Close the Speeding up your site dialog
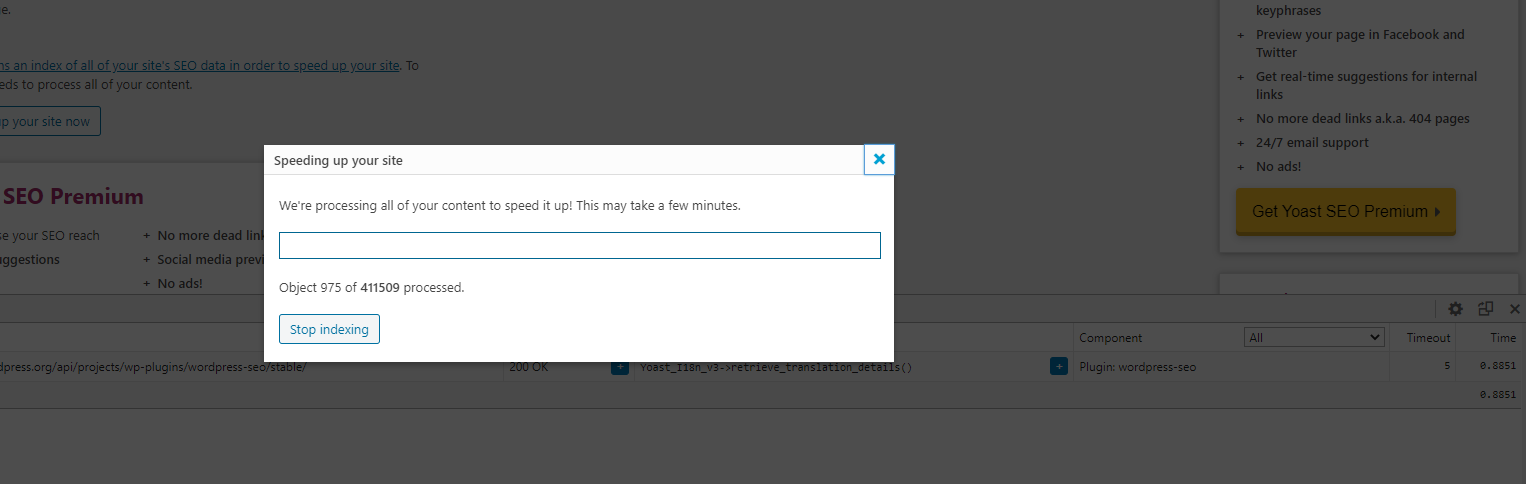Image resolution: width=1526 pixels, height=484 pixels. [x=879, y=159]
